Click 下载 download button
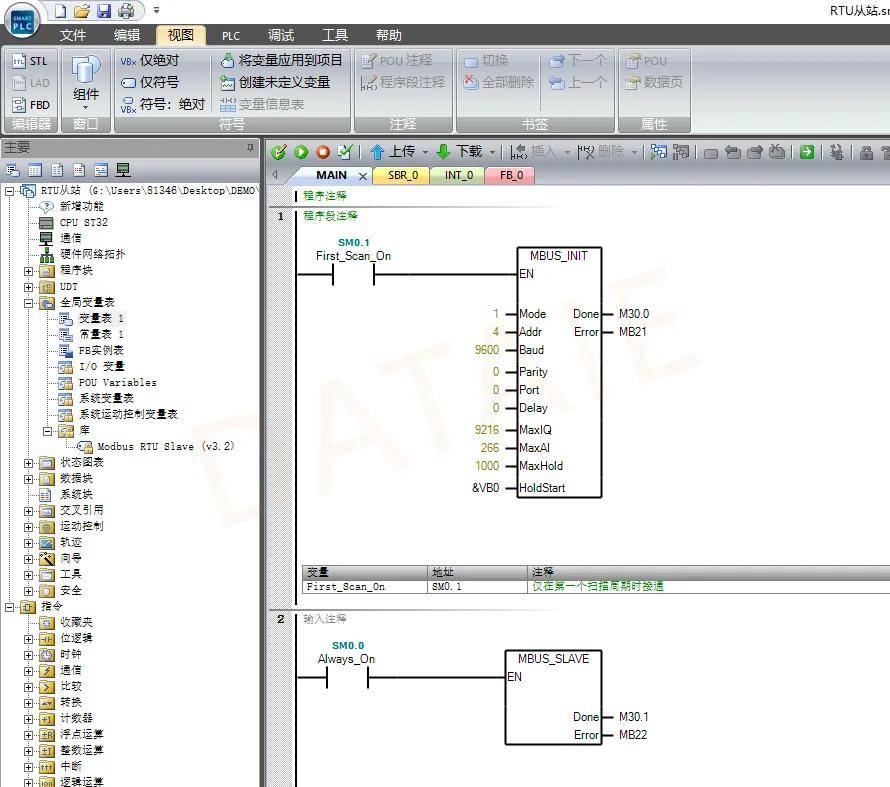The image size is (890, 787). pyautogui.click(x=460, y=151)
